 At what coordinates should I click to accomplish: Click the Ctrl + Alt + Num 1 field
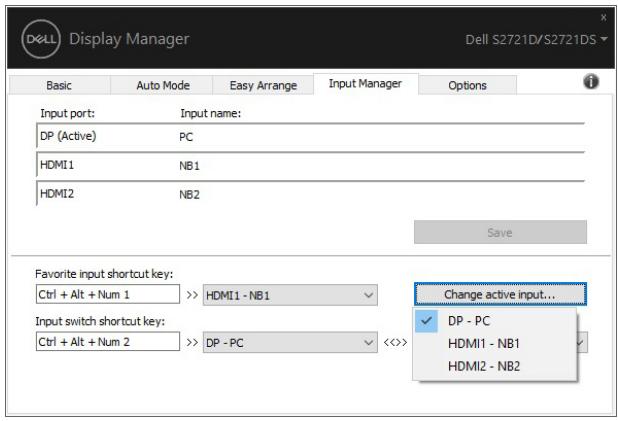point(108,294)
